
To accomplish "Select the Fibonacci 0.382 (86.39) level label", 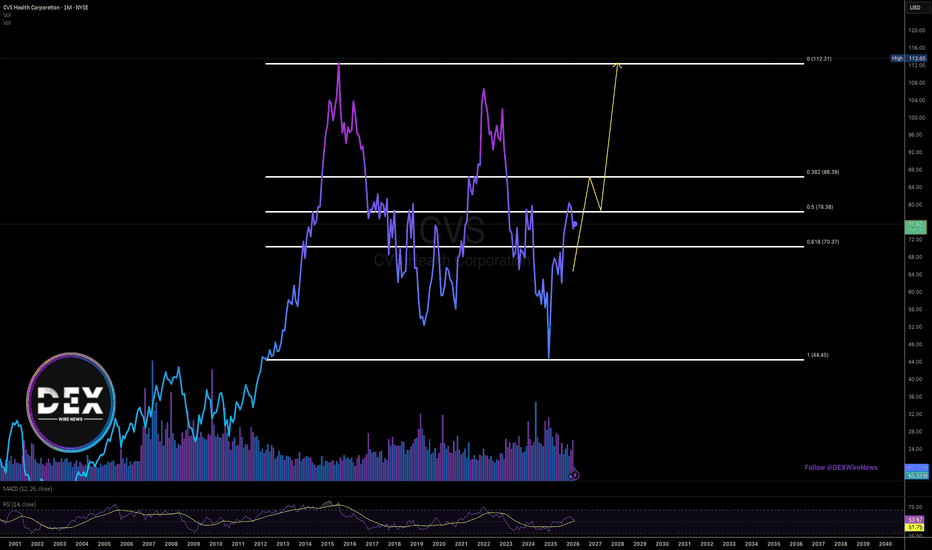I will pos(823,172).
